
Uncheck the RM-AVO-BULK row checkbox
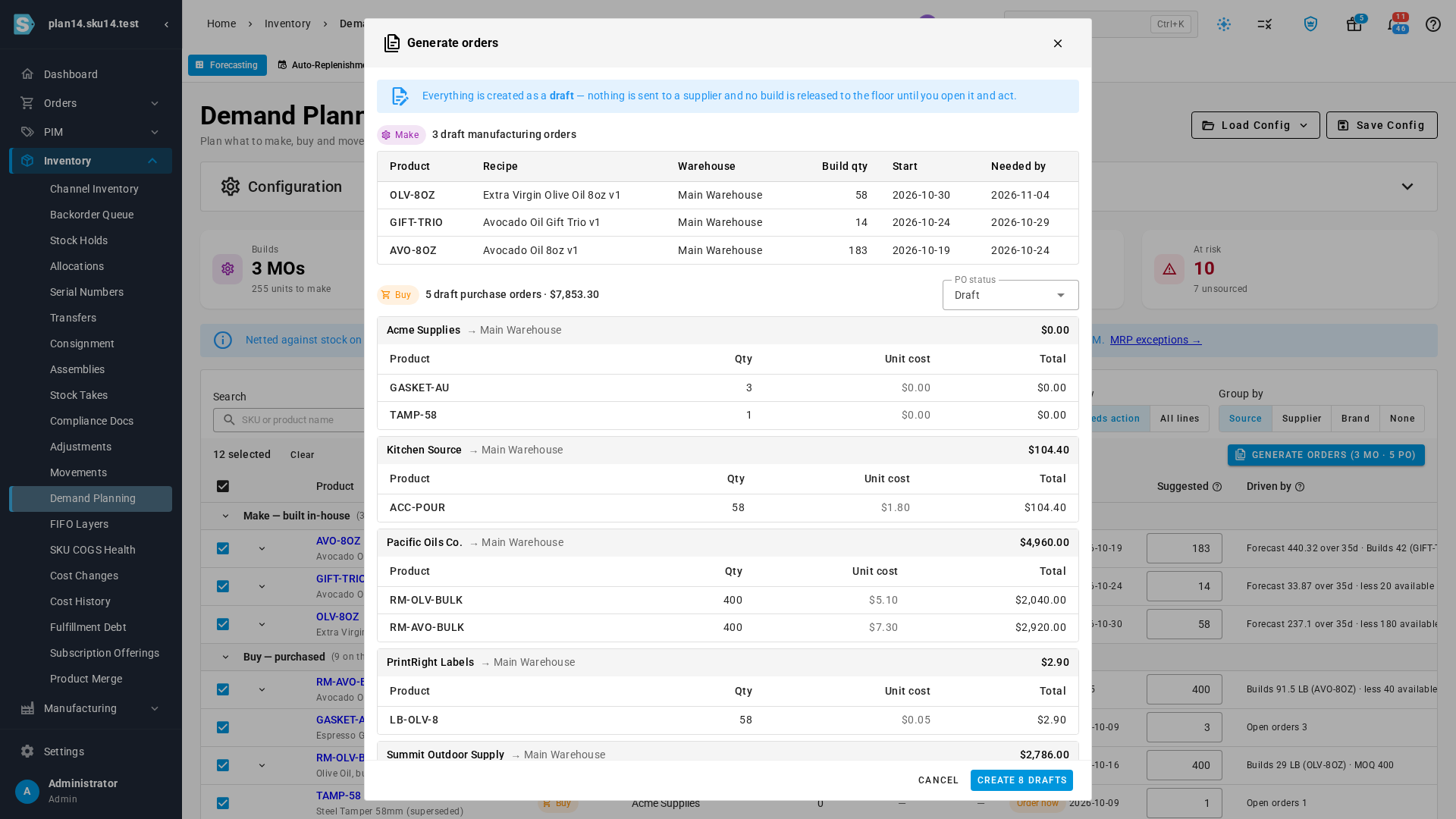point(223,689)
